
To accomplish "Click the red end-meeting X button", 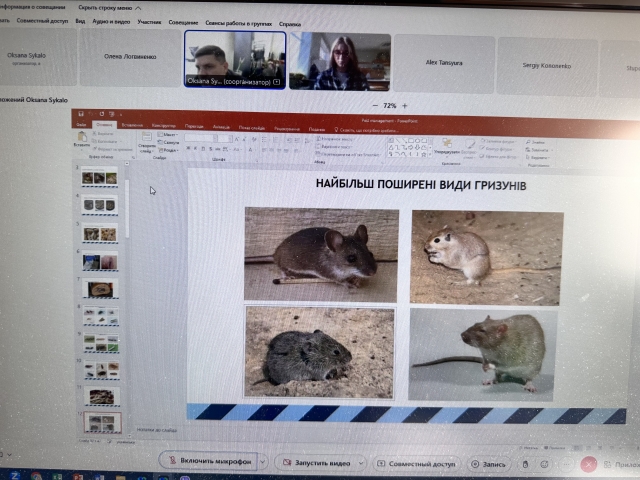I will [588, 464].
